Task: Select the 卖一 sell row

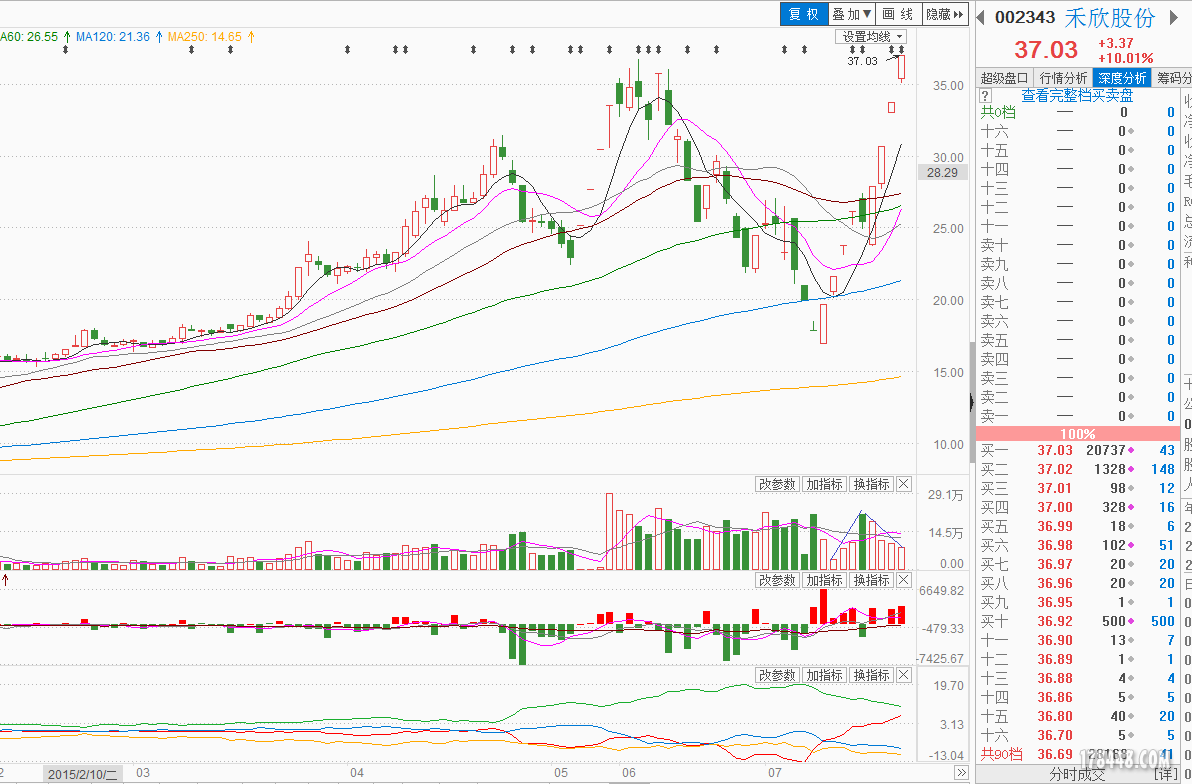Action: pos(1077,416)
